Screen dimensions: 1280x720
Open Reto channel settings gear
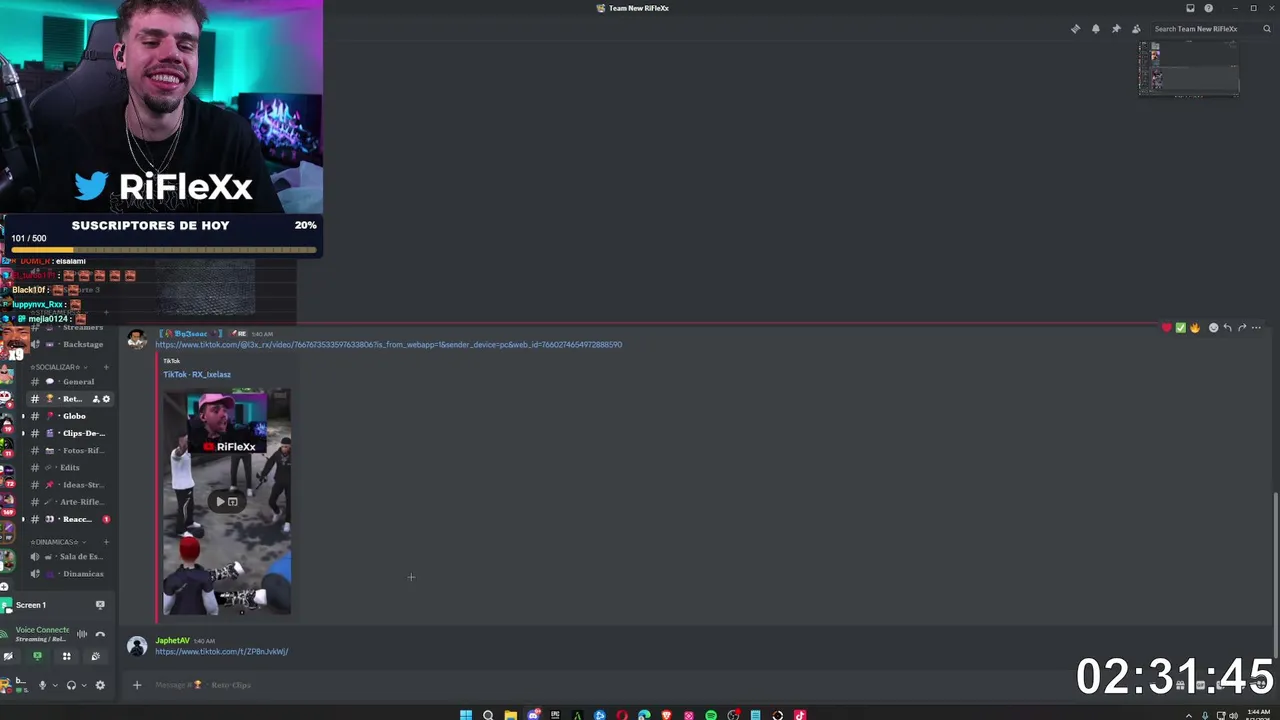coord(106,399)
